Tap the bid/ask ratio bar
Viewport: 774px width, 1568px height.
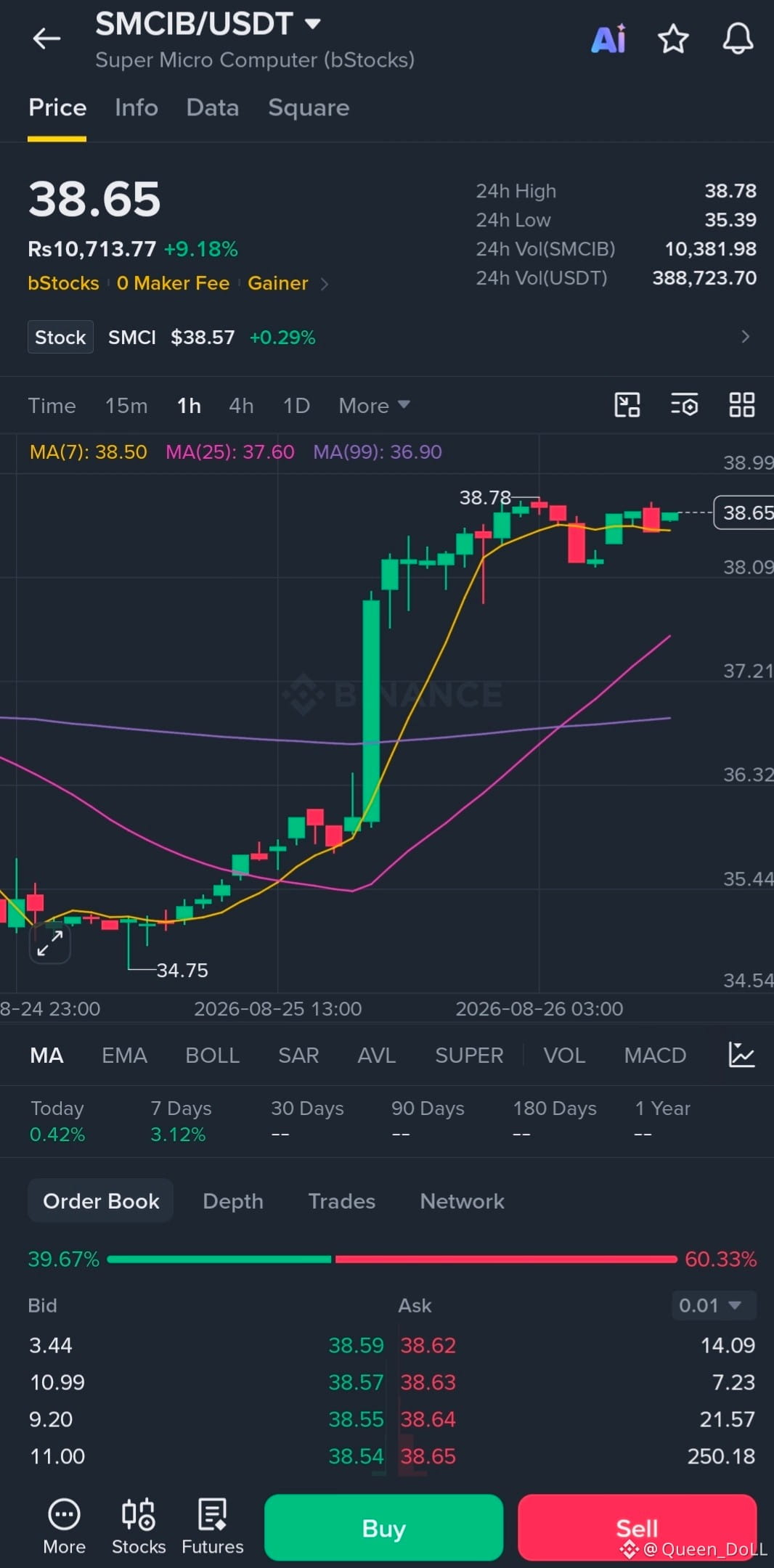[392, 1259]
